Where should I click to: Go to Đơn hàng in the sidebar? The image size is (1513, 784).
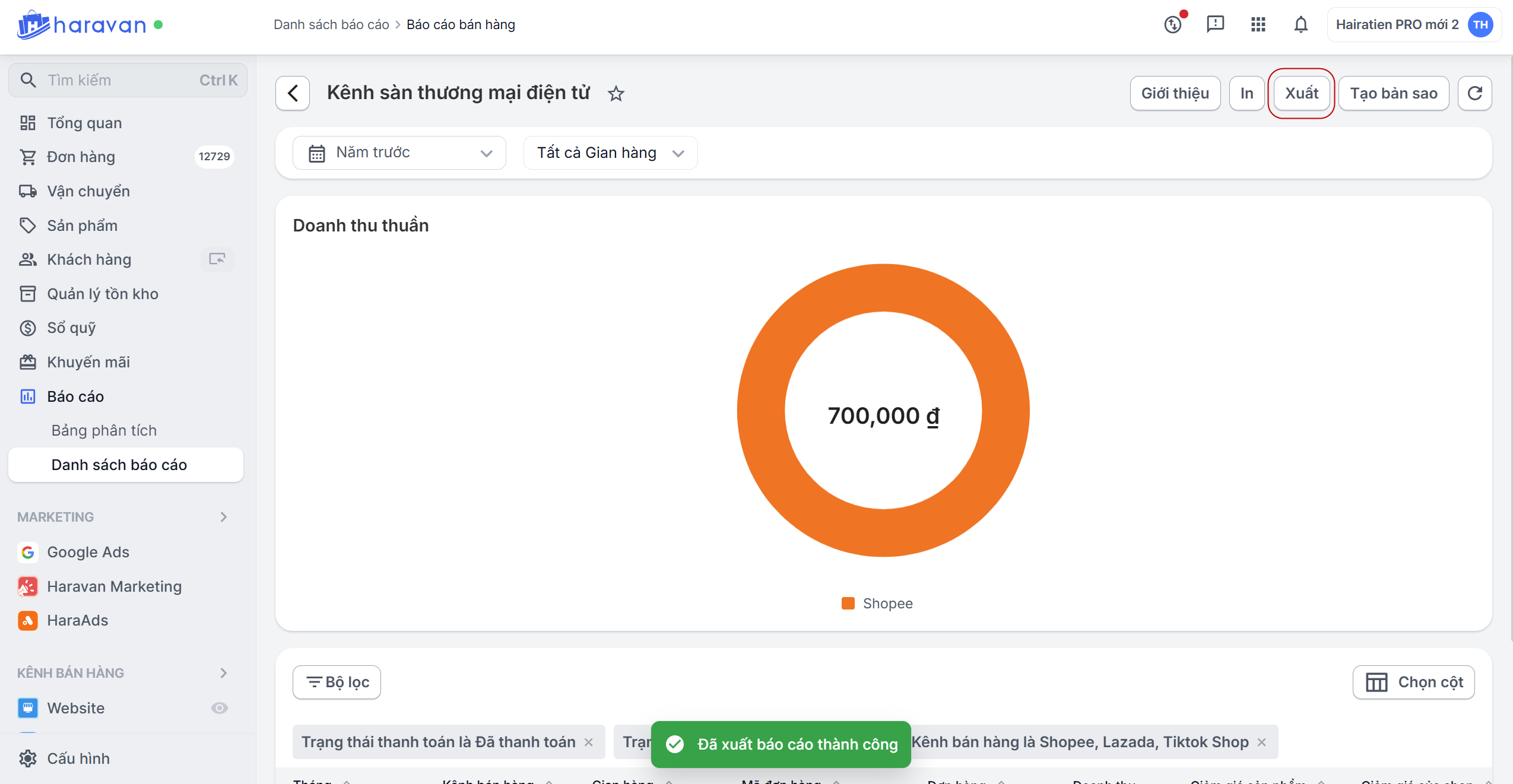click(81, 157)
